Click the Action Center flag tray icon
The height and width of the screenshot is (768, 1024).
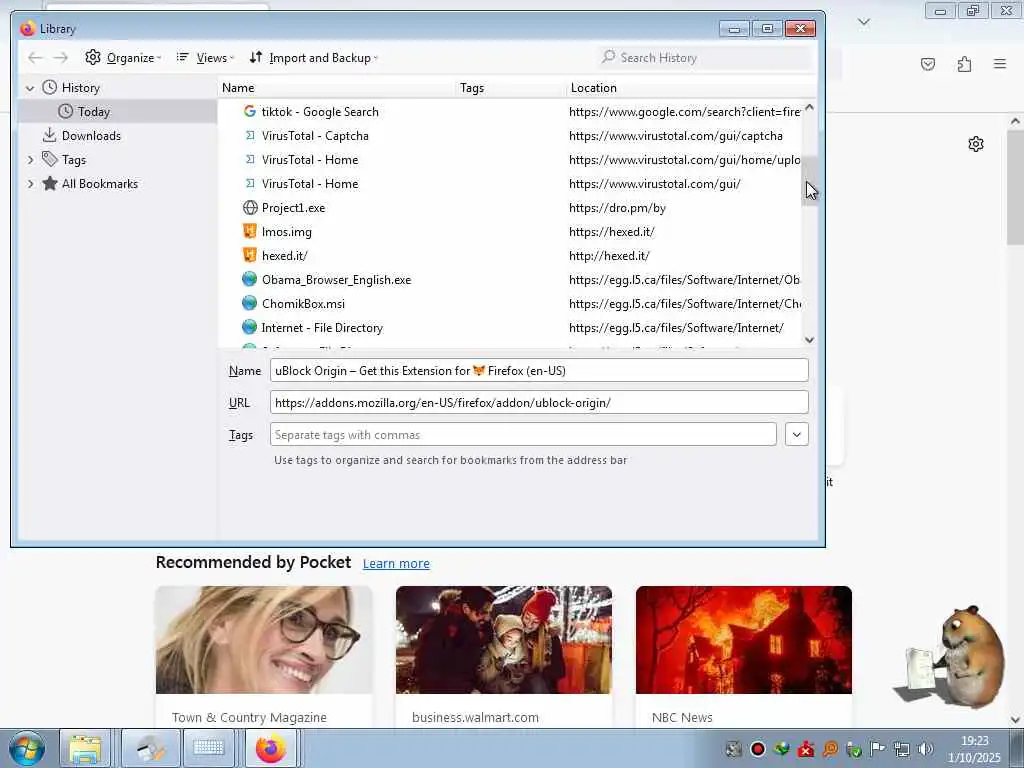(878, 749)
